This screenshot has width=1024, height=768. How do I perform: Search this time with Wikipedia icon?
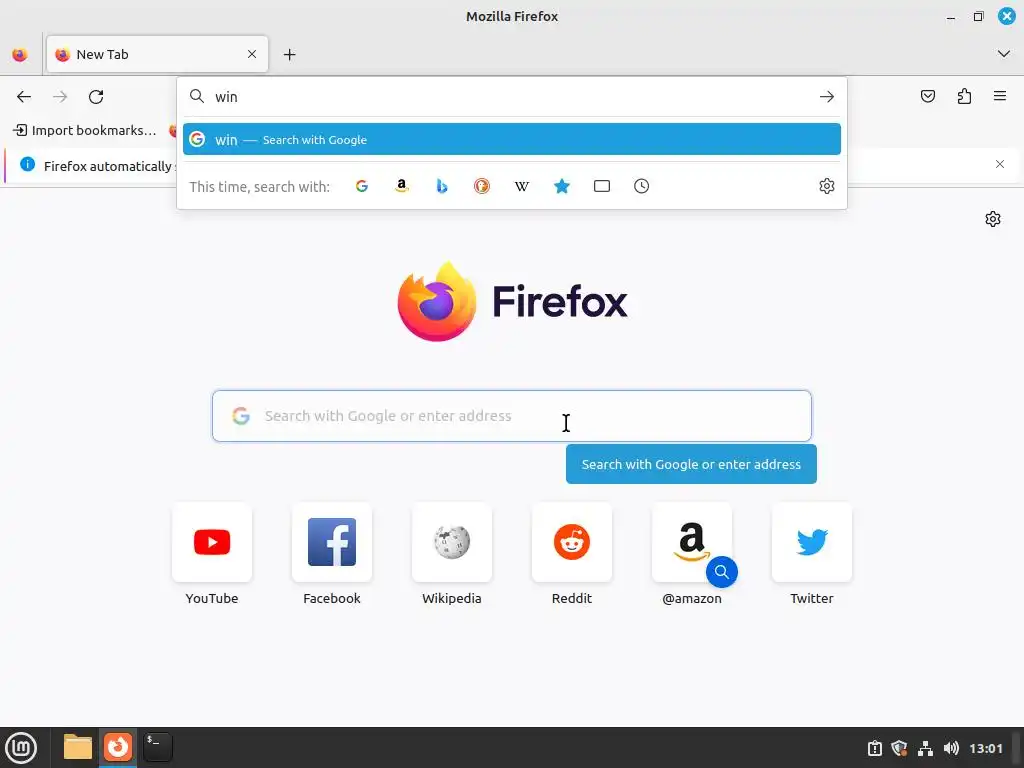[522, 186]
